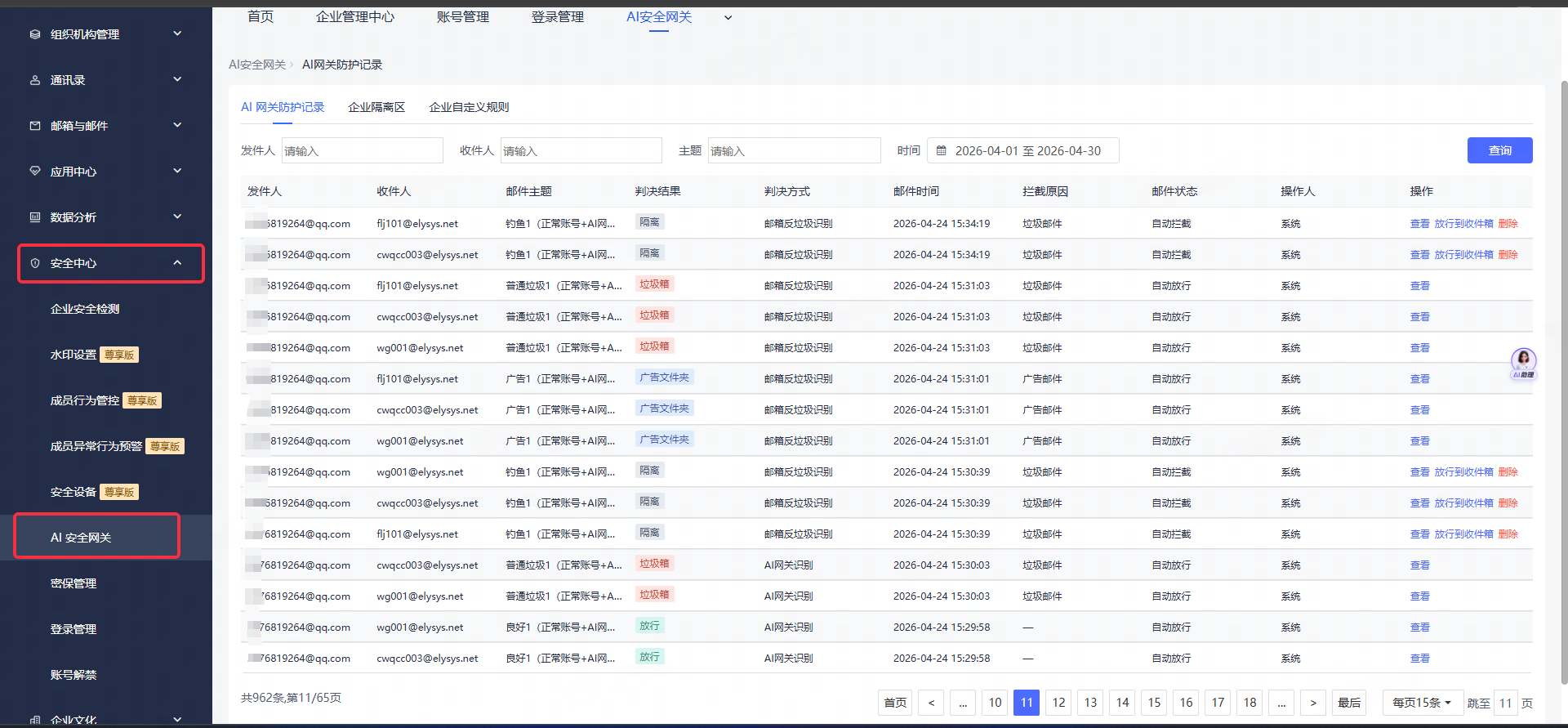Viewport: 1568px width, 728px height.
Task: Click 收件人 input field
Action: pyautogui.click(x=581, y=150)
